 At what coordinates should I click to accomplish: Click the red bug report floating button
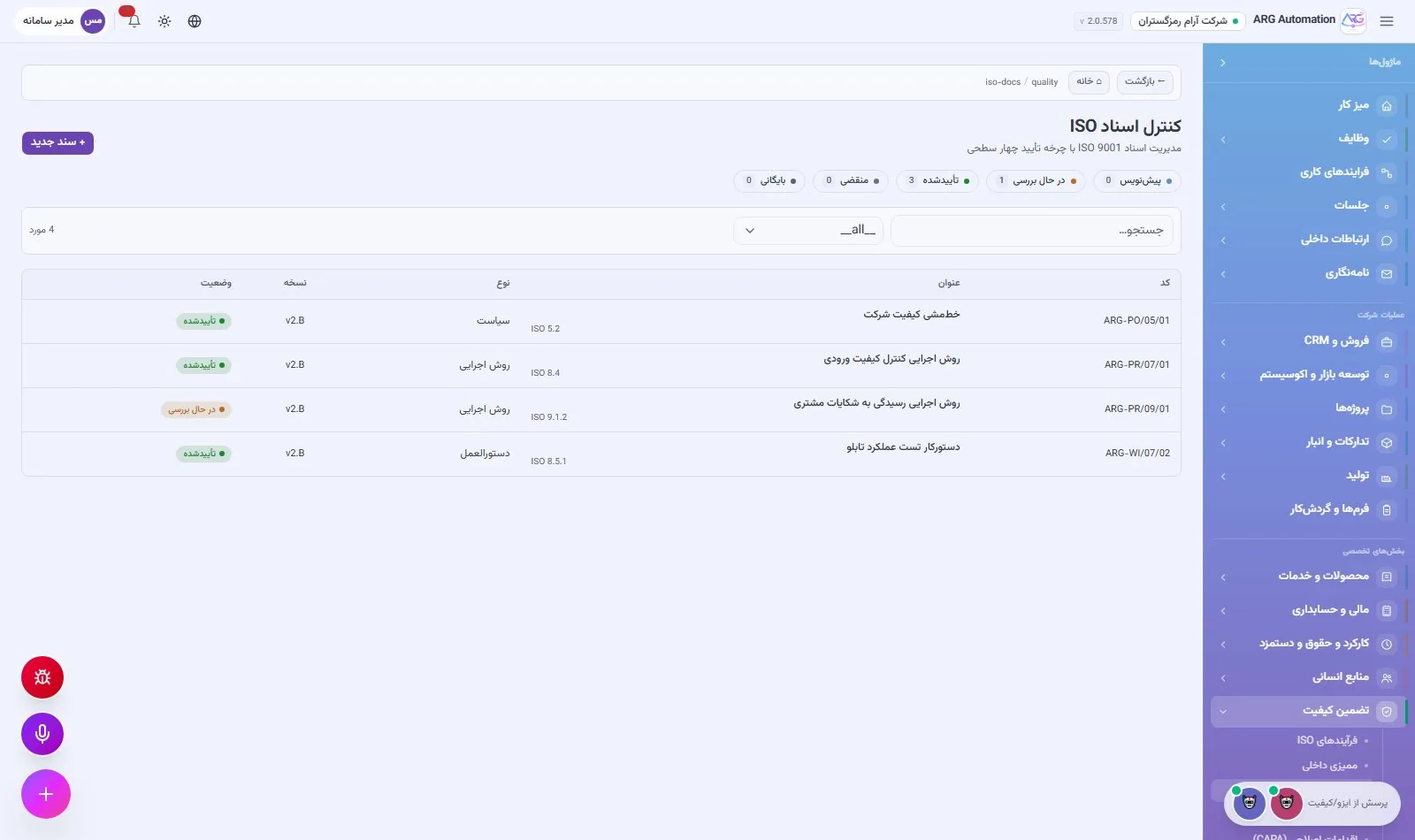pyautogui.click(x=42, y=677)
